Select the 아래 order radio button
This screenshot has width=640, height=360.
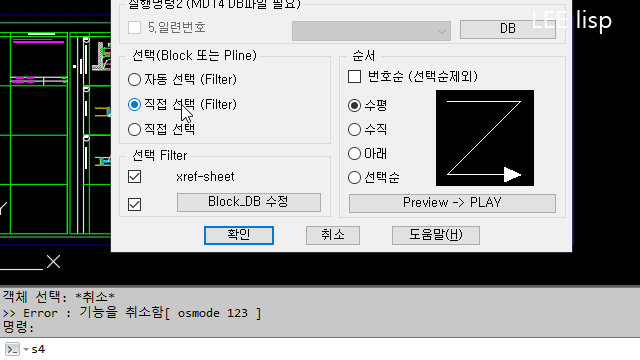click(354, 153)
